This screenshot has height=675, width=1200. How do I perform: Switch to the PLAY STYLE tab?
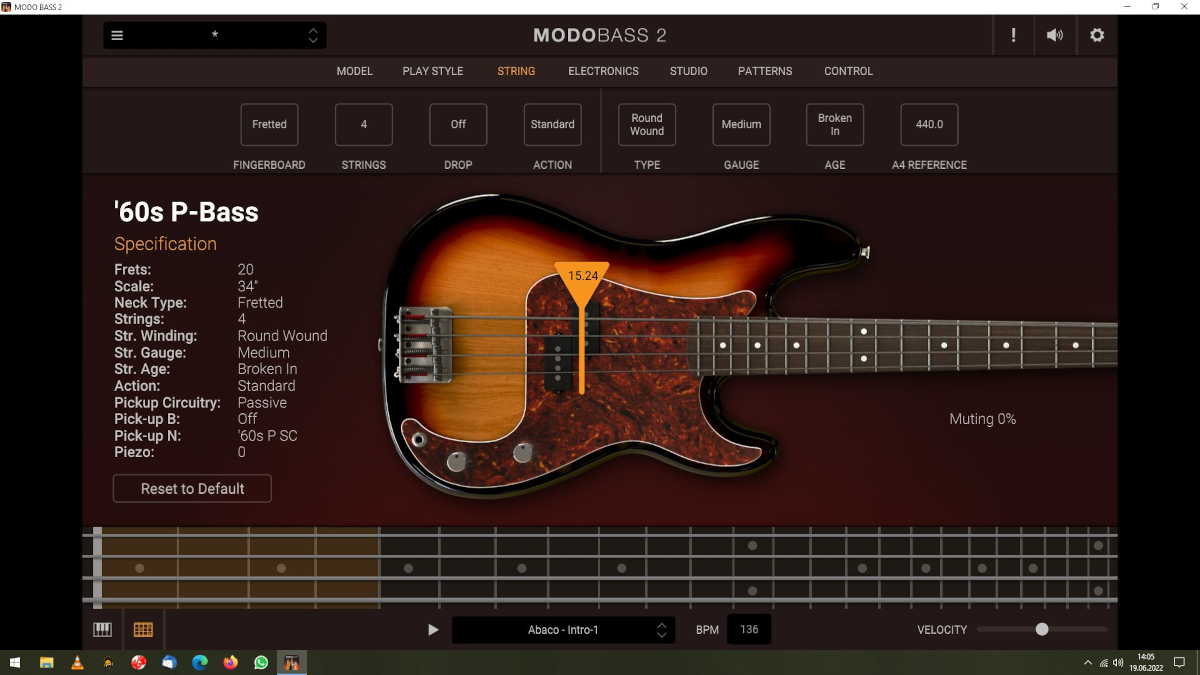pos(433,71)
